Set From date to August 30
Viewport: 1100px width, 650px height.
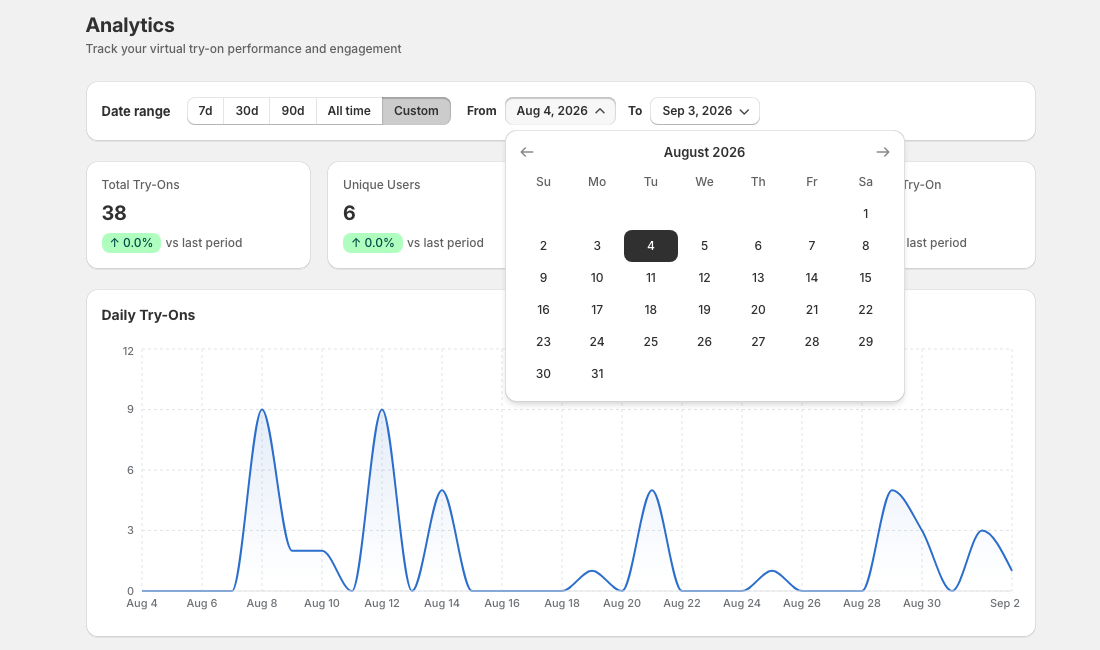544,374
